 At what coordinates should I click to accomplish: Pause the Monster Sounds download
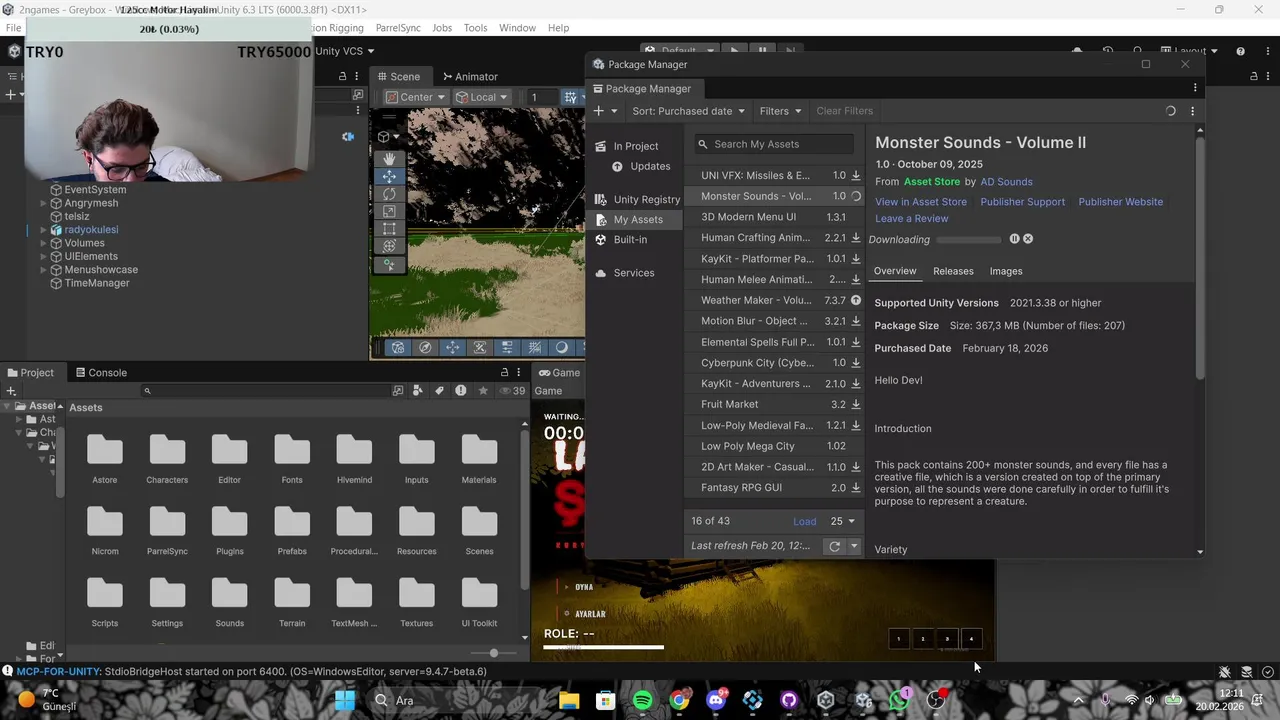[x=1014, y=239]
